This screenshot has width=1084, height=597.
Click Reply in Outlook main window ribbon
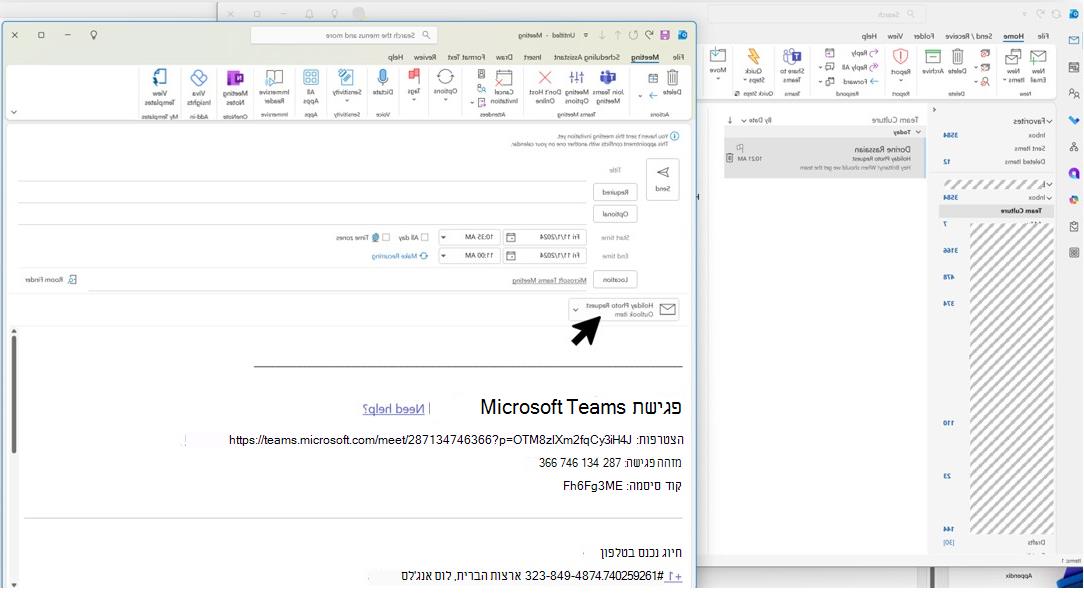pos(863,53)
